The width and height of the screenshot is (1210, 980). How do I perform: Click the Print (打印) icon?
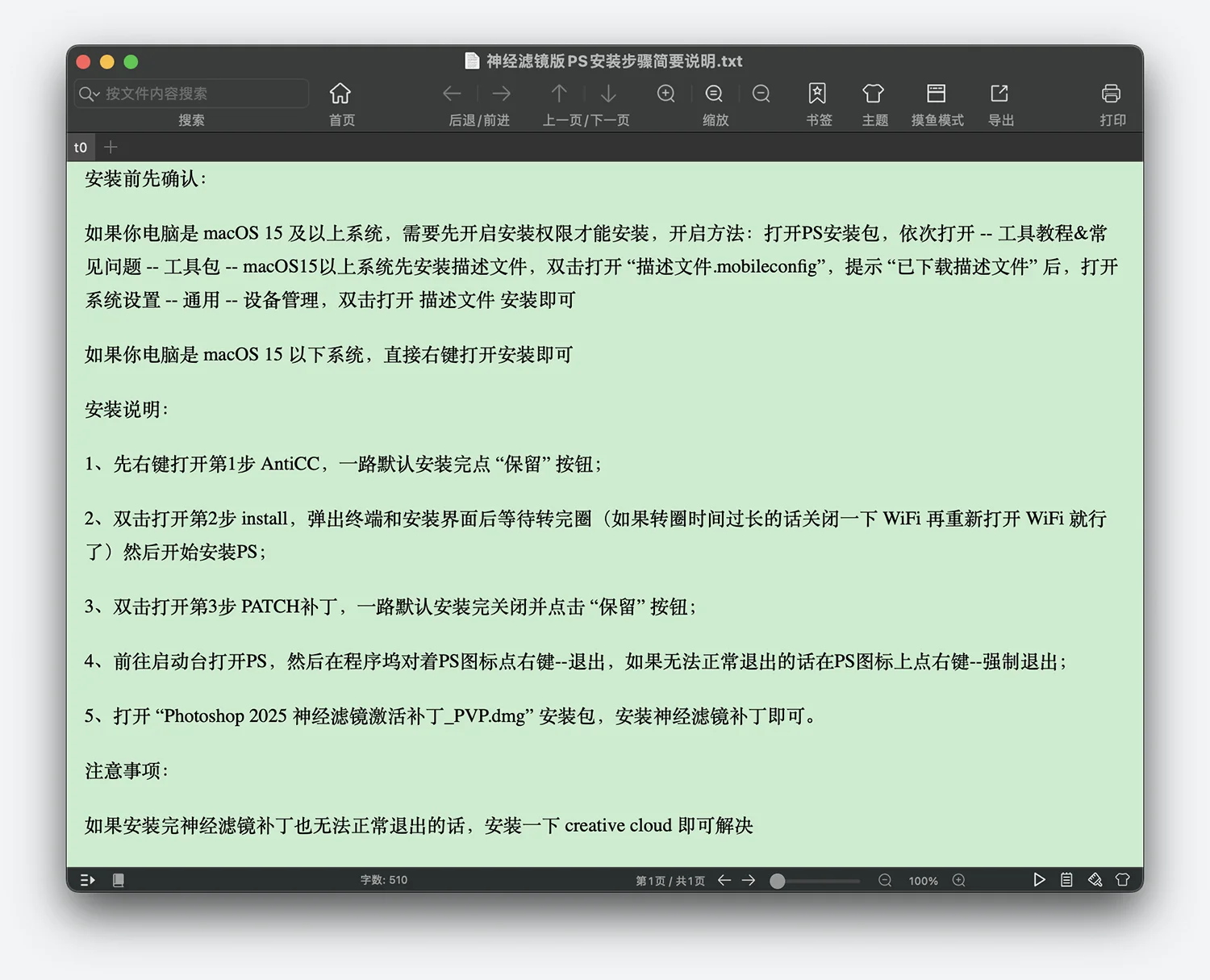(1111, 94)
